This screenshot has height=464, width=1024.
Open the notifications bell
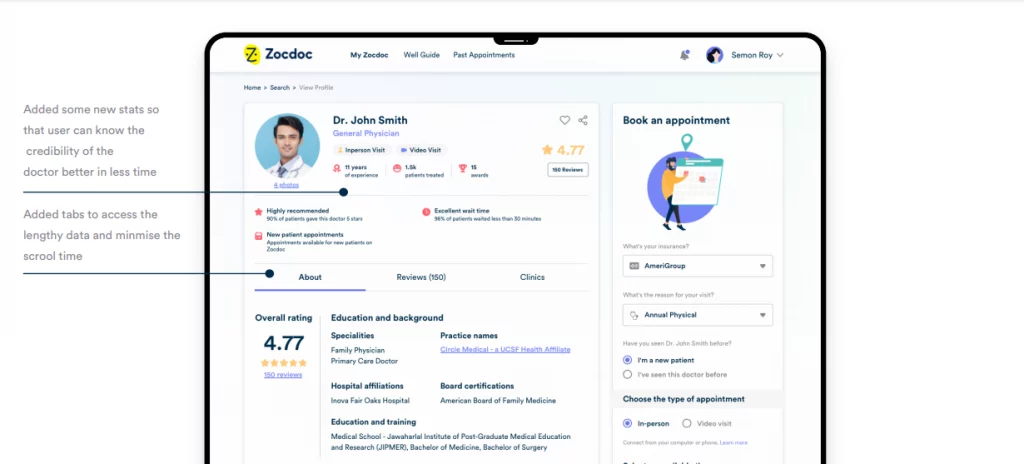click(684, 56)
